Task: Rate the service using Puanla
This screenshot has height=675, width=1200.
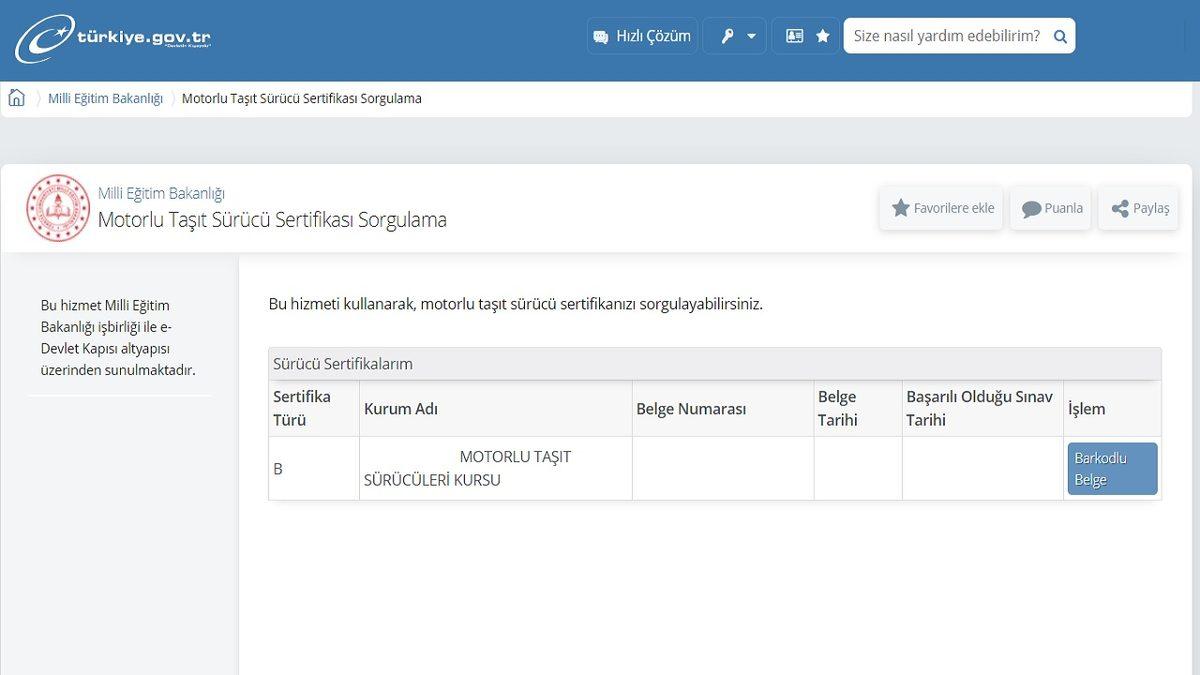Action: point(1051,208)
